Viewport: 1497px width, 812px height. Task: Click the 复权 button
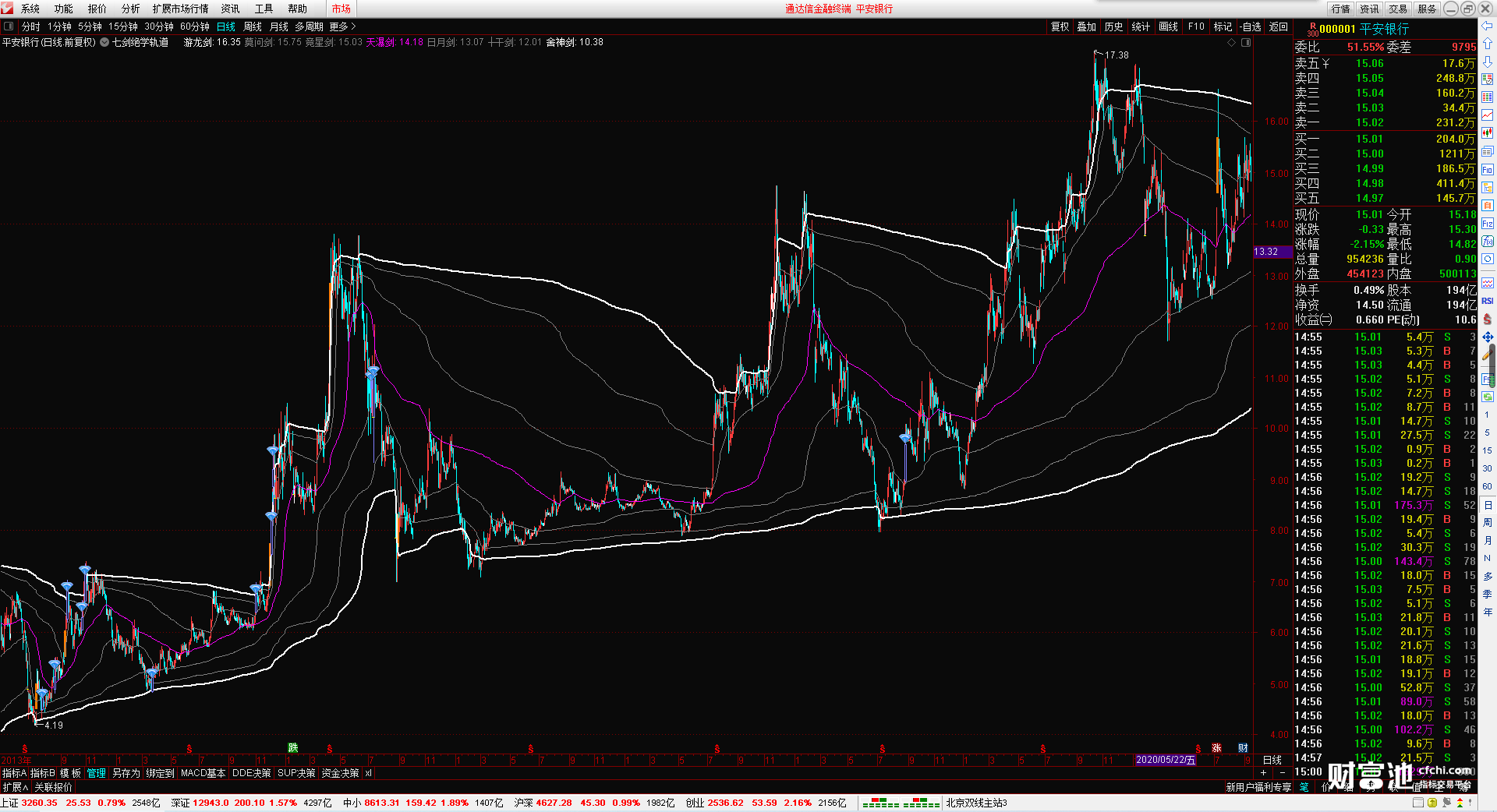(1060, 26)
